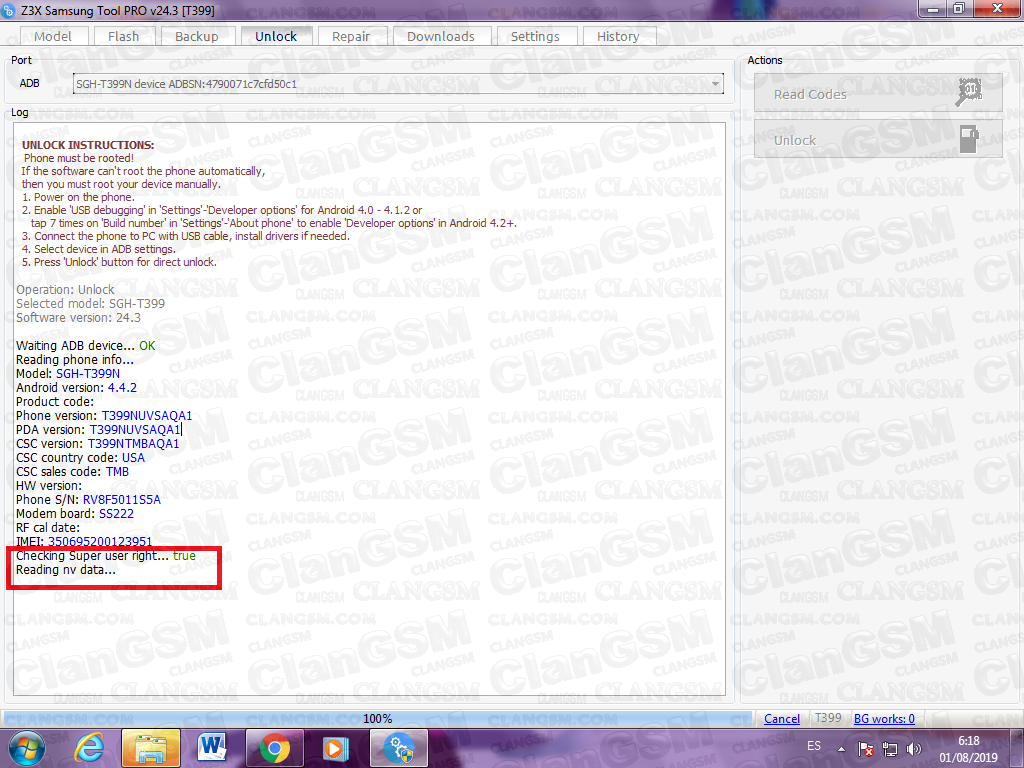Image resolution: width=1024 pixels, height=768 pixels.
Task: Click 'Checking Super user right... true' line
Action: [x=106, y=556]
